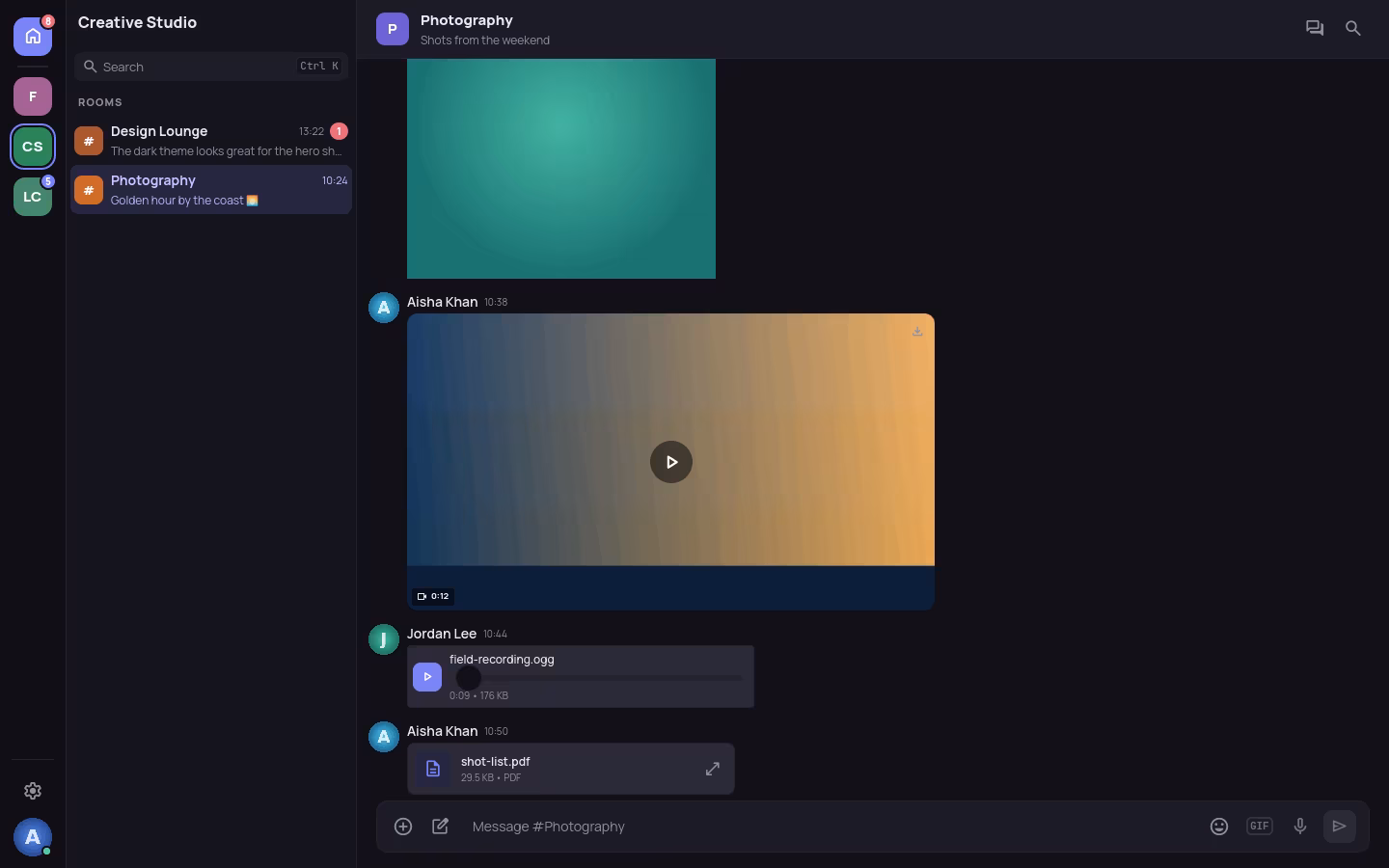1389x868 pixels.
Task: Open the GIF picker
Action: coord(1260,827)
